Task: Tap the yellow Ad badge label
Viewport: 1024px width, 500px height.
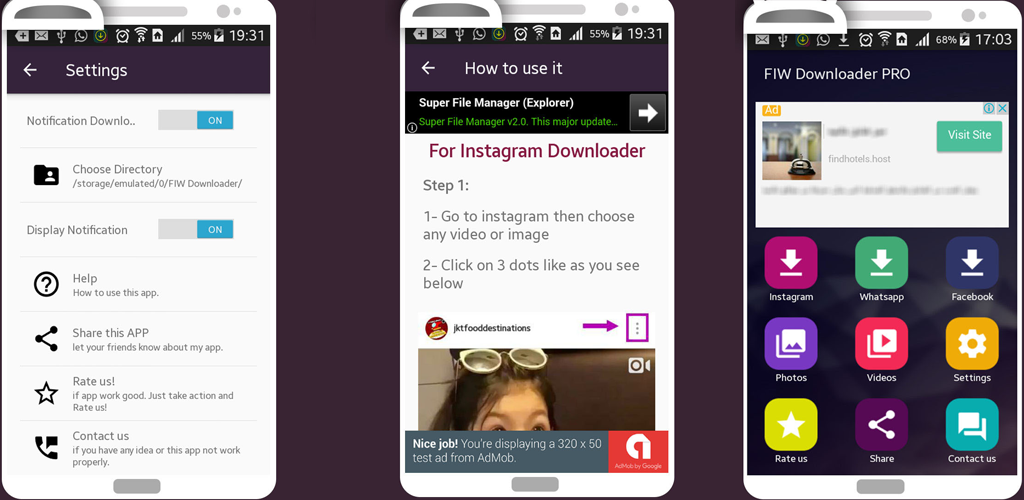Action: (771, 110)
